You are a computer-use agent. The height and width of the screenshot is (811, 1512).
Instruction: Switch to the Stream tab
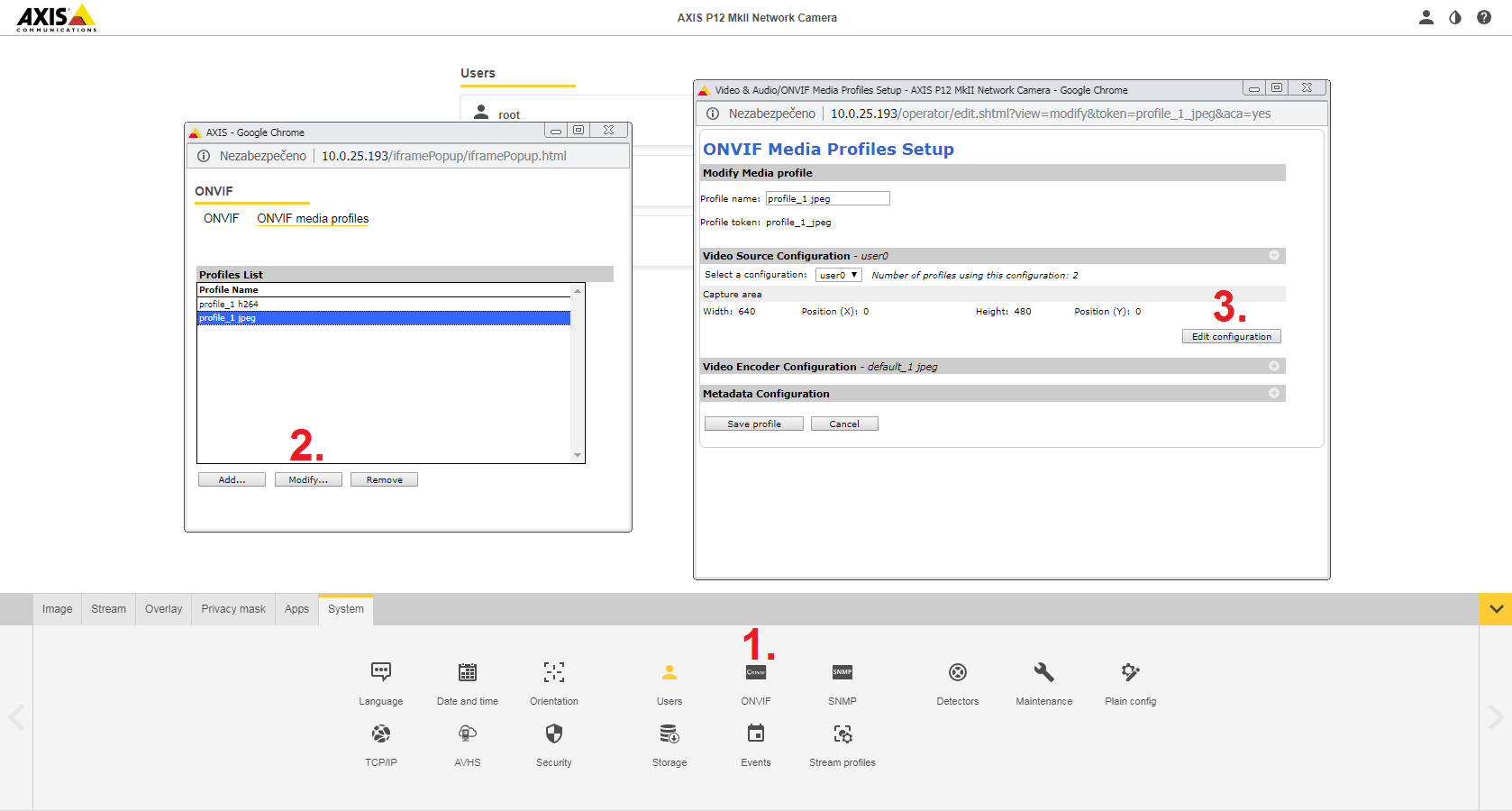(108, 609)
